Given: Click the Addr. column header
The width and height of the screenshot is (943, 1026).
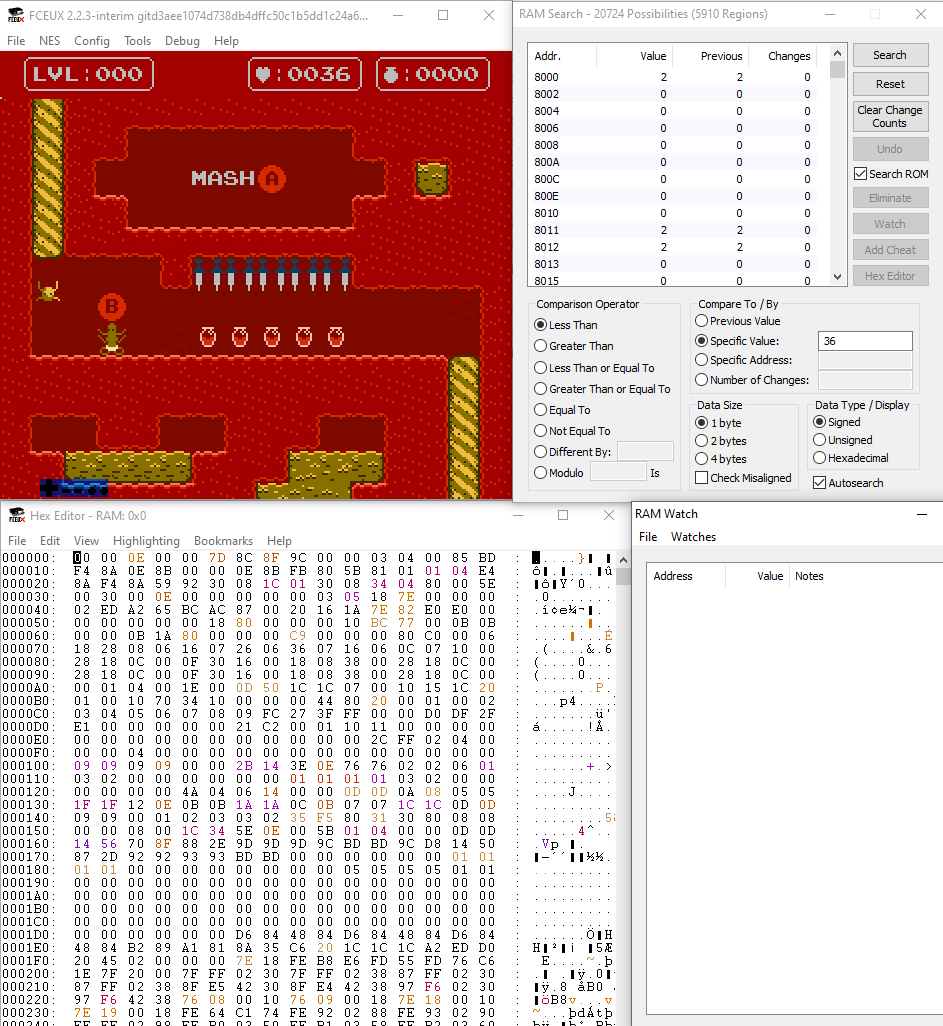Looking at the screenshot, I should pos(563,56).
